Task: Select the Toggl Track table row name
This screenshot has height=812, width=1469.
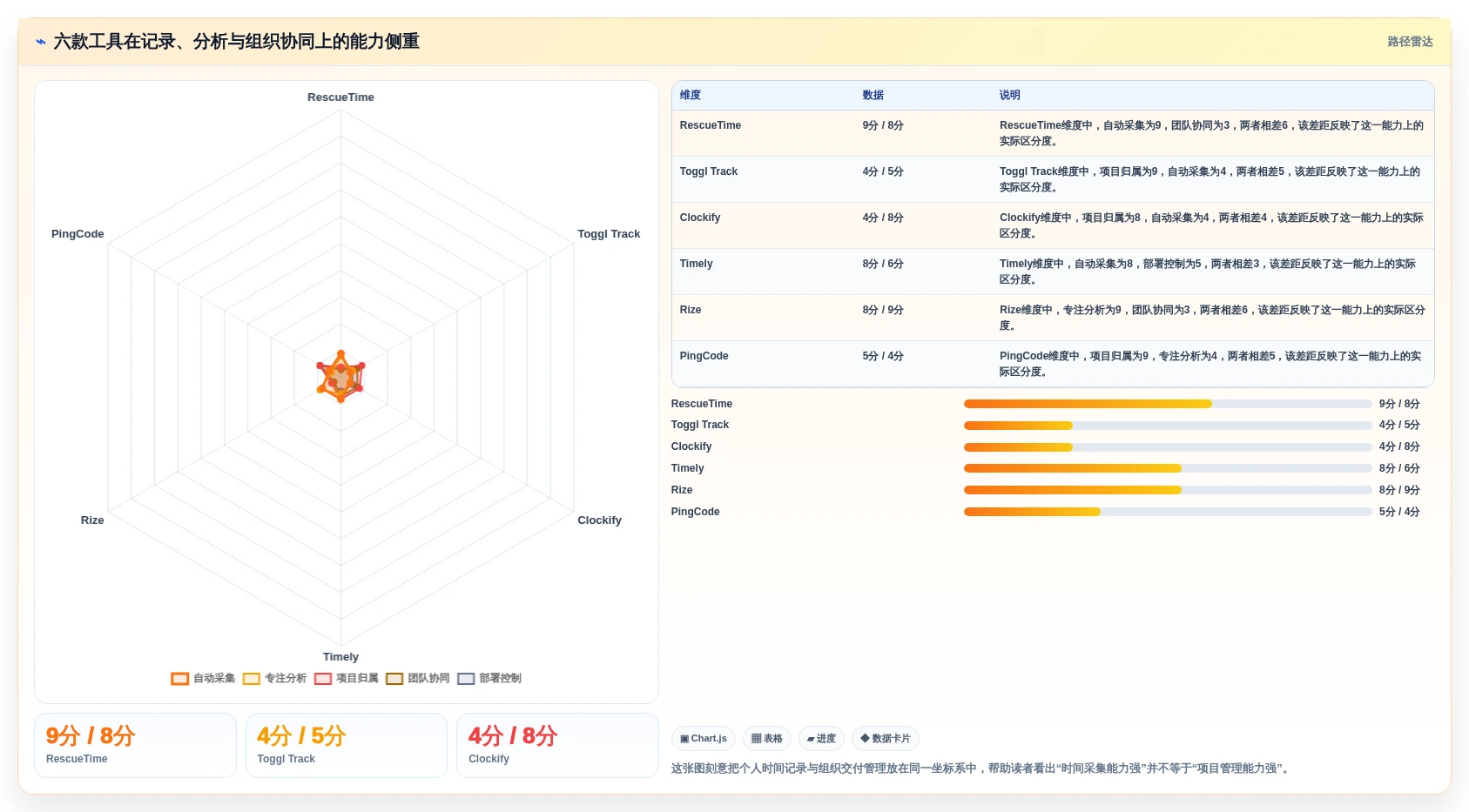Action: tap(709, 171)
